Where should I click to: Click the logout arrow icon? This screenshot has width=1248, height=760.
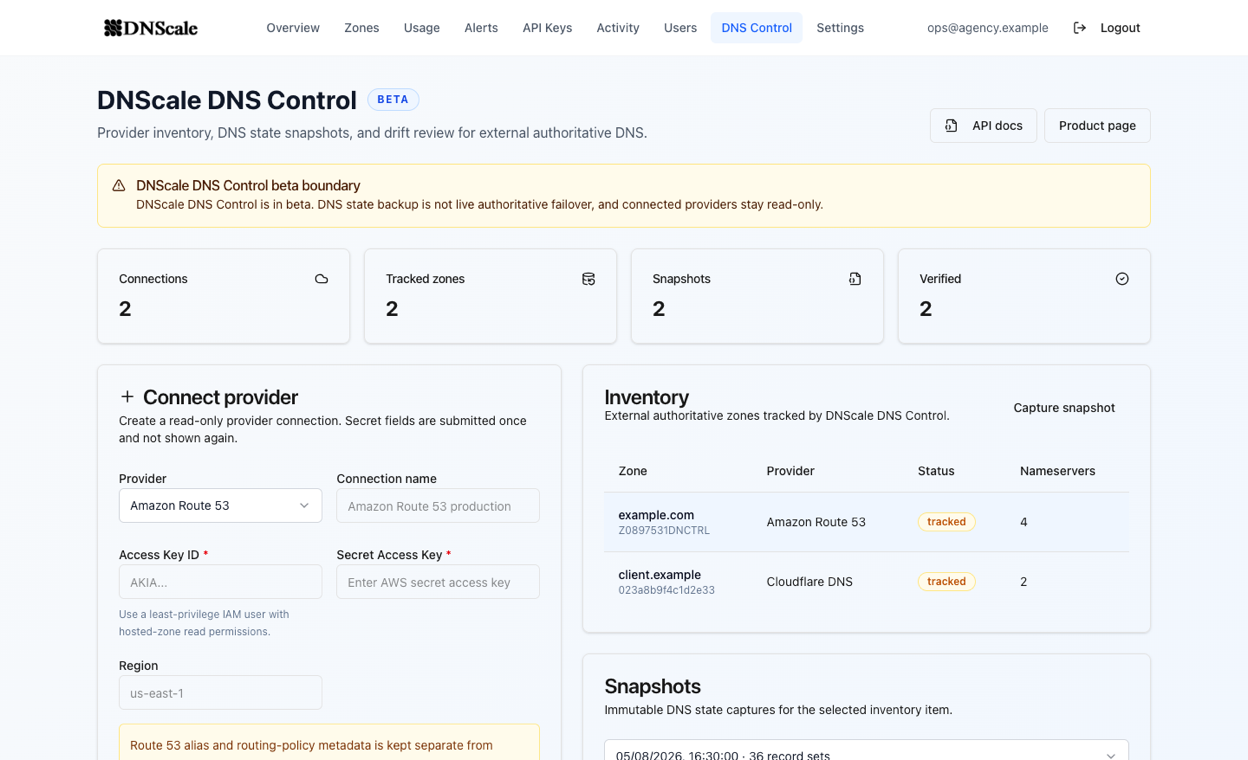pyautogui.click(x=1079, y=28)
